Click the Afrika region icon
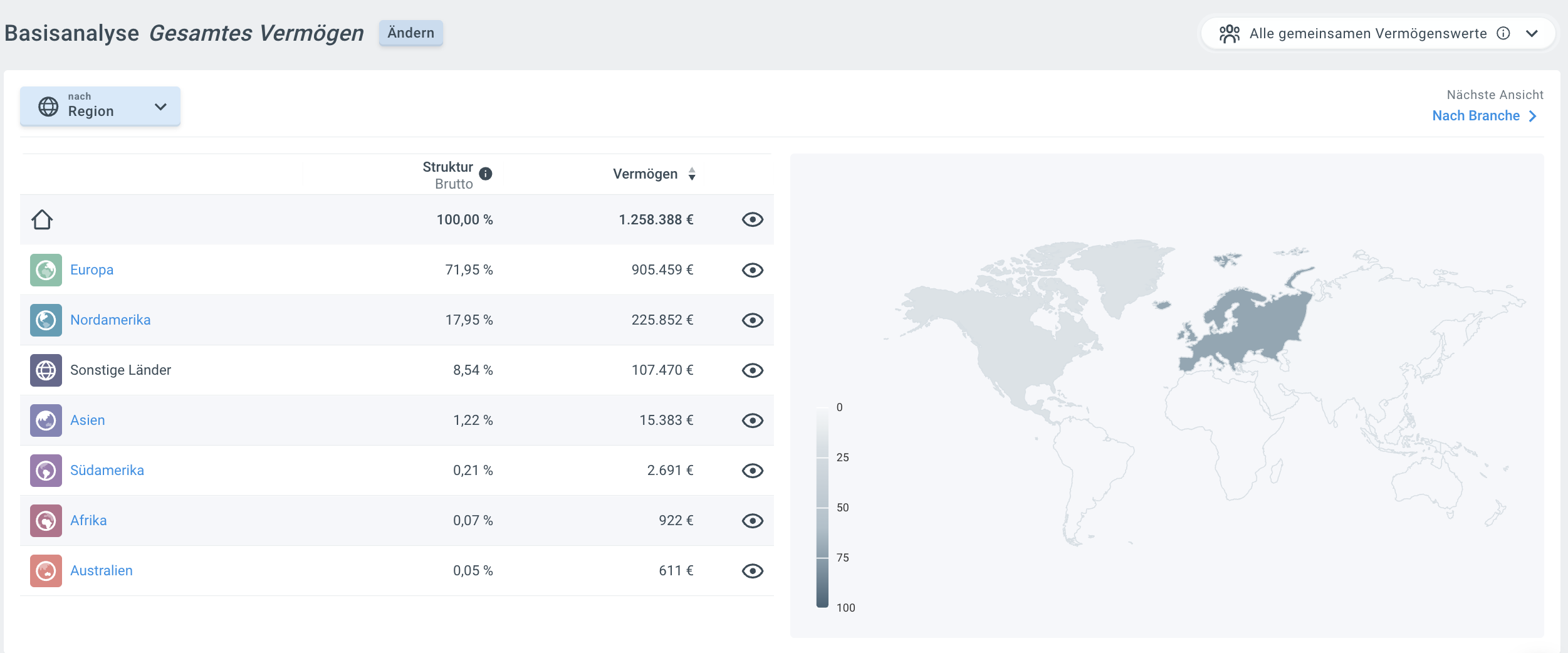1568x653 pixels. click(46, 521)
